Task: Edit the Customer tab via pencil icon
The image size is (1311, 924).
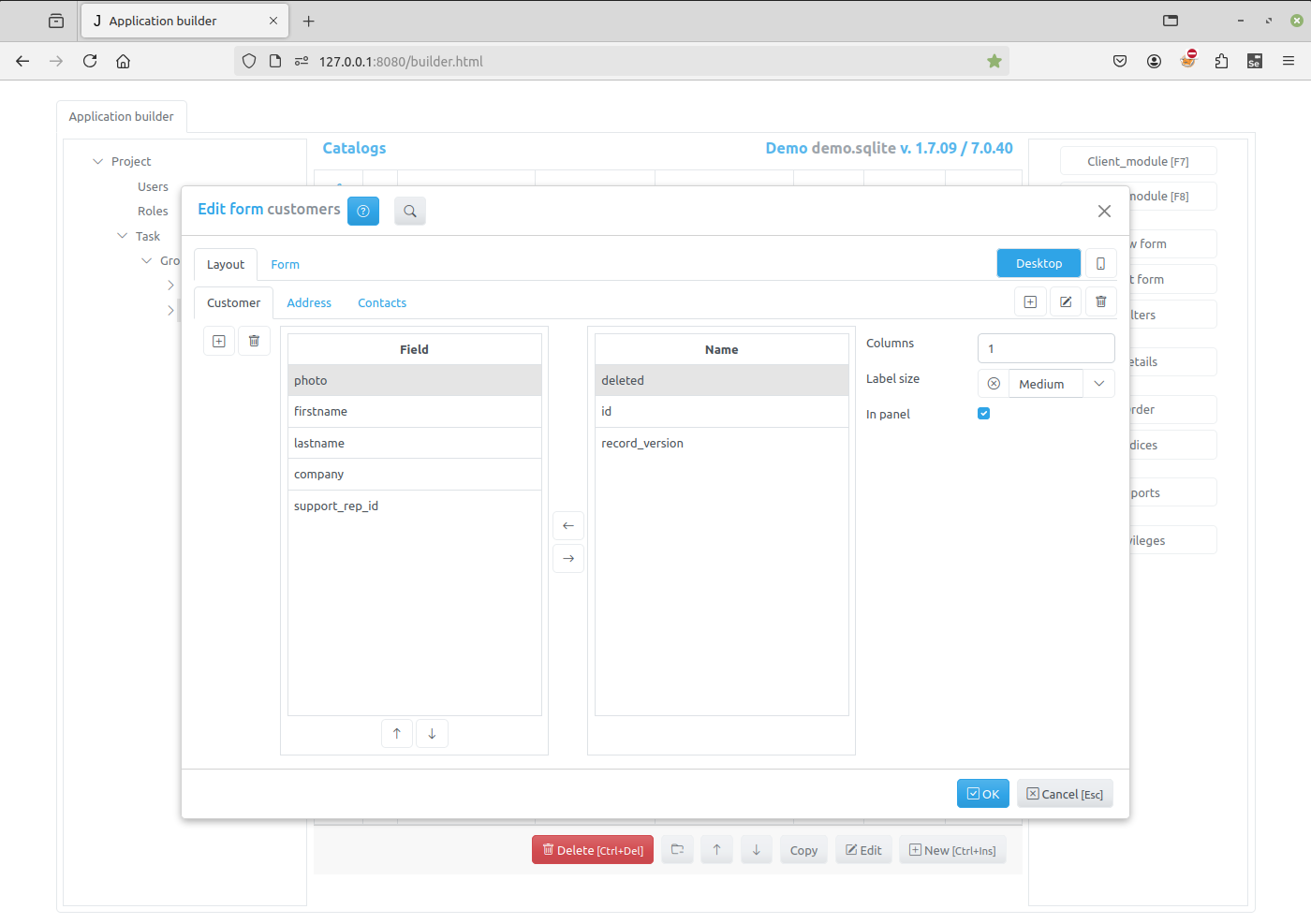Action: coord(1066,301)
